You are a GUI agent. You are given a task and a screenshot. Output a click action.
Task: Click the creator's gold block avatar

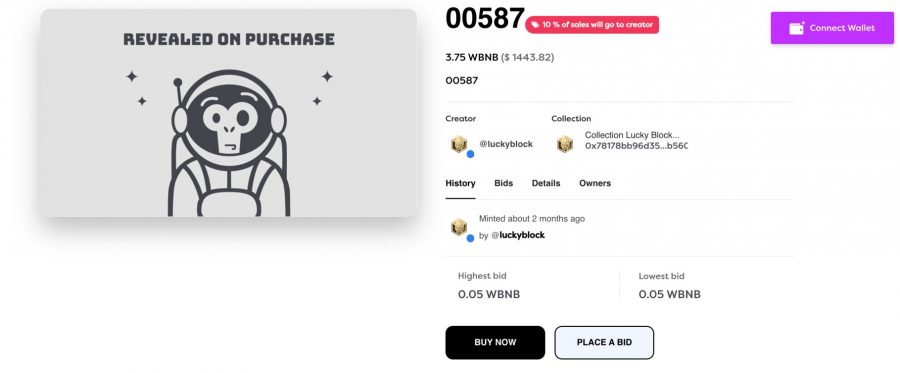pyautogui.click(x=459, y=143)
